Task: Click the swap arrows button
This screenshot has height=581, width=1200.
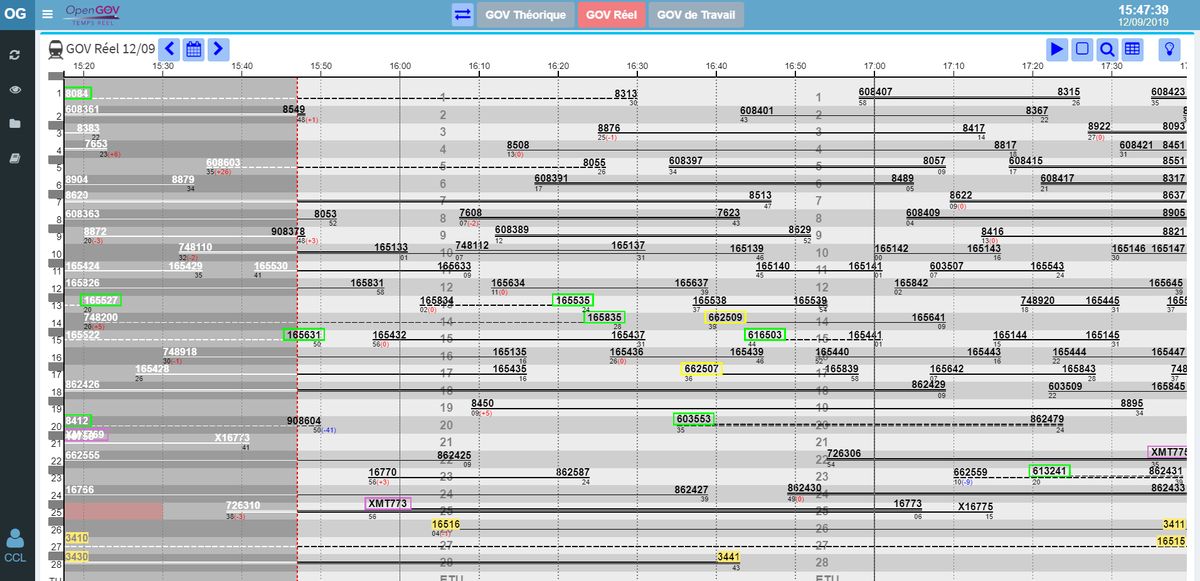Action: 463,15
